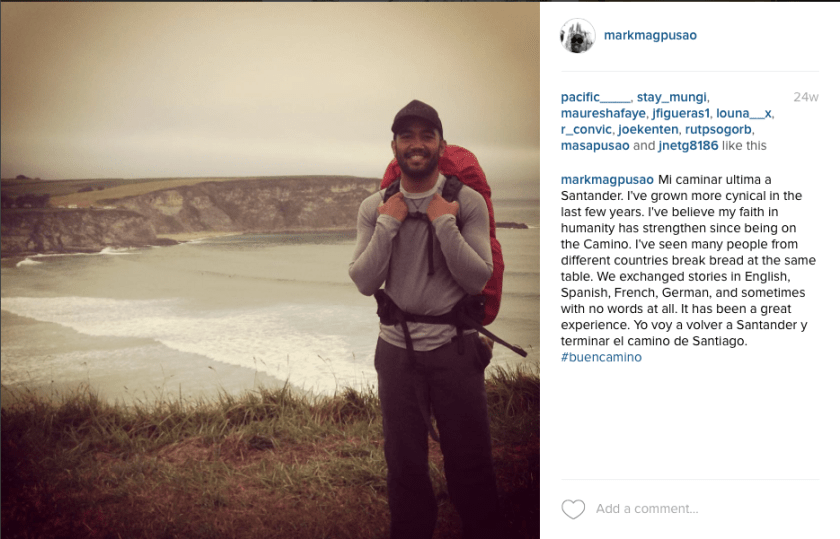Open liker profile maureshafaye

point(603,113)
